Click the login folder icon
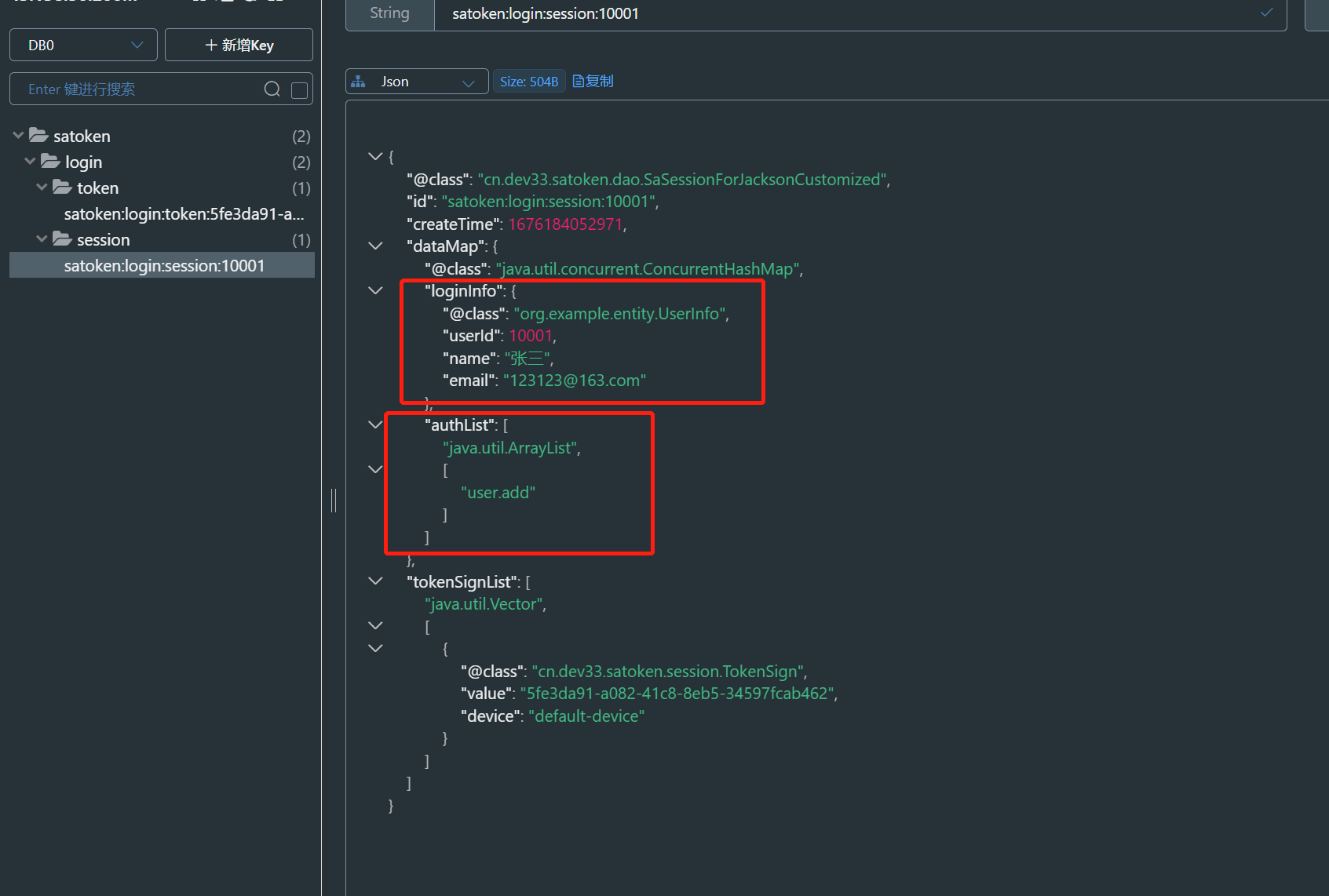Screen dimensions: 1329x896 [x=50, y=162]
